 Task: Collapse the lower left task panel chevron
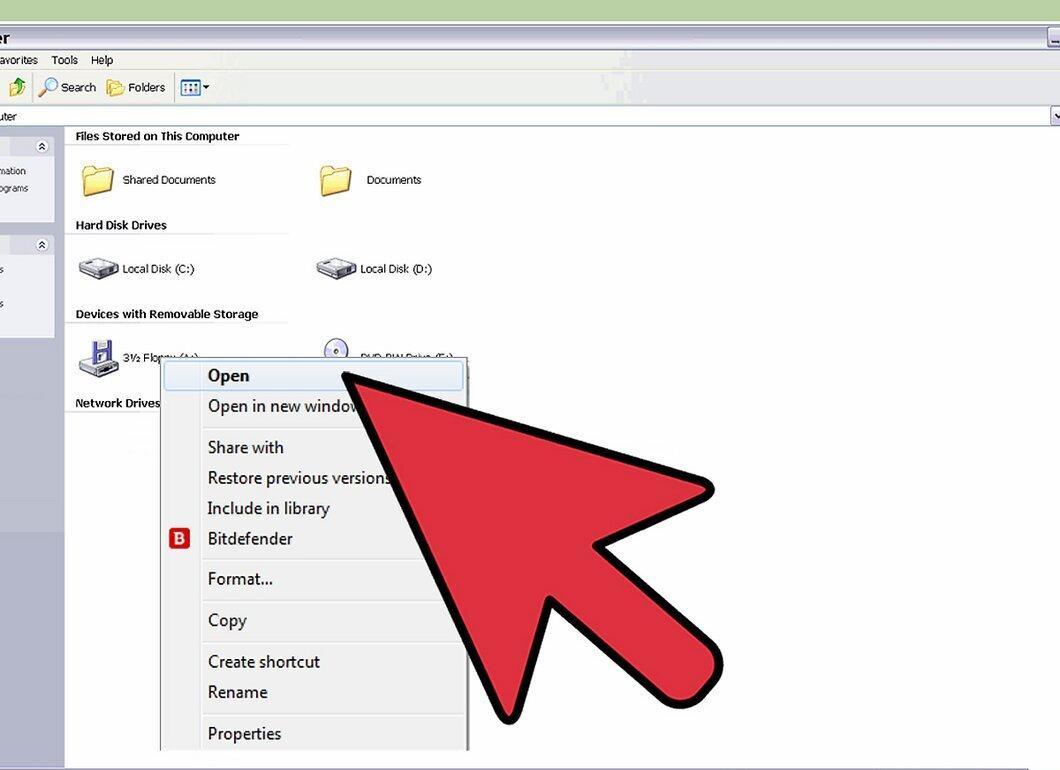[x=42, y=245]
